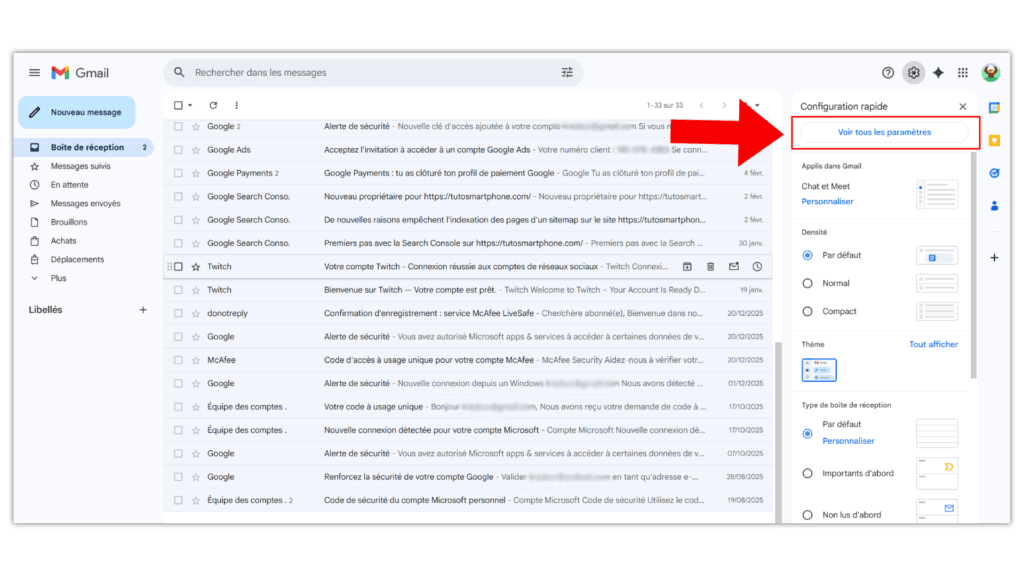
Task: Click the Tout afficher theme link
Action: tap(933, 344)
